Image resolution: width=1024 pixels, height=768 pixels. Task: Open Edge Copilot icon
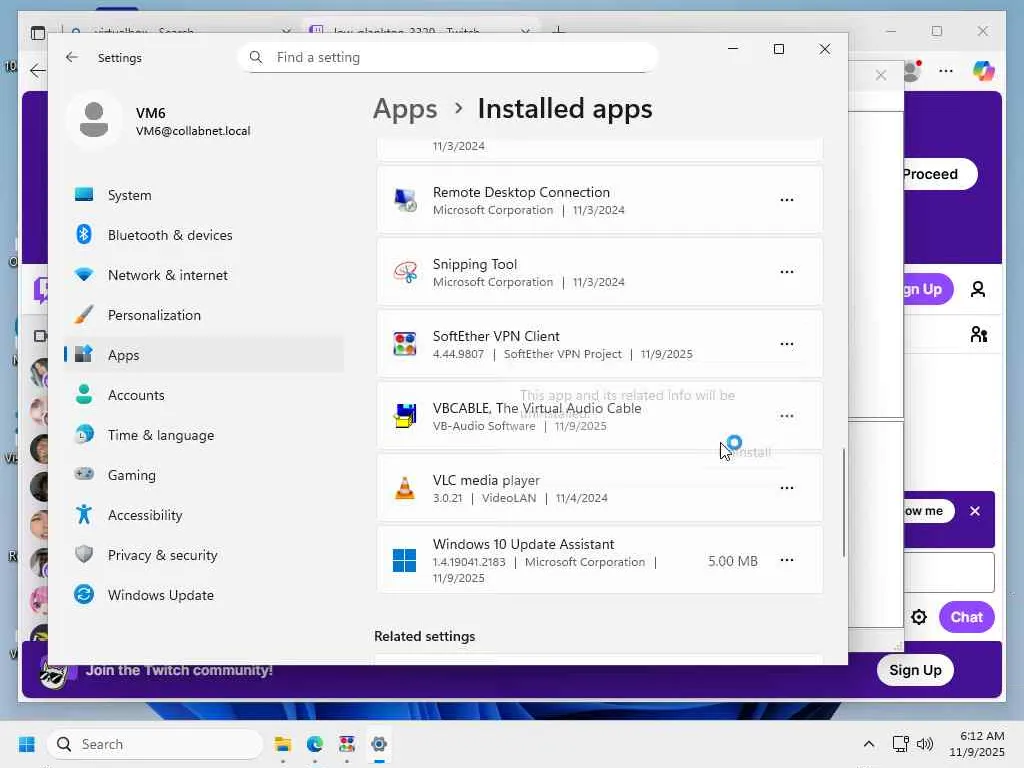tap(984, 71)
